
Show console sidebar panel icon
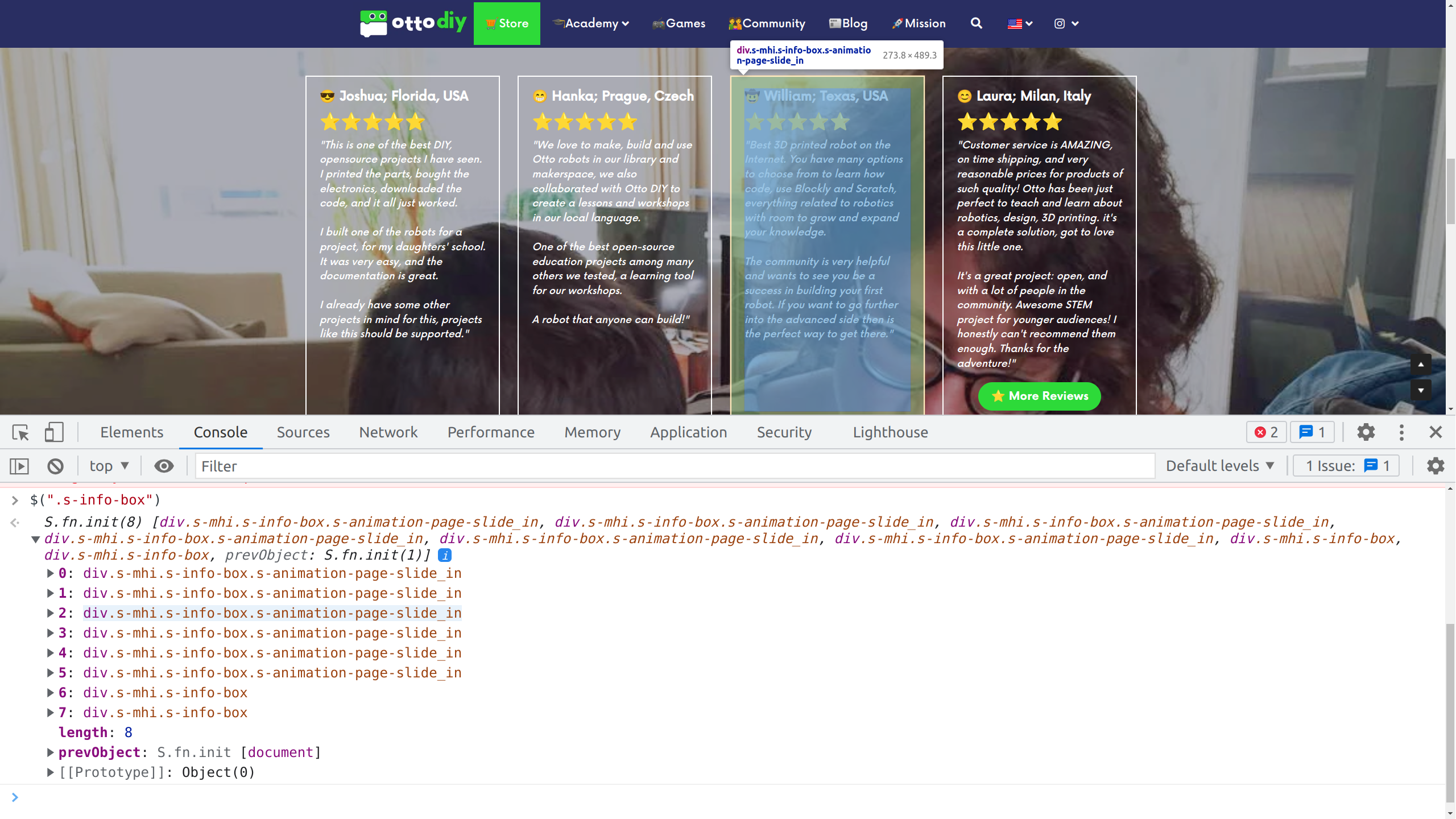coord(19,466)
